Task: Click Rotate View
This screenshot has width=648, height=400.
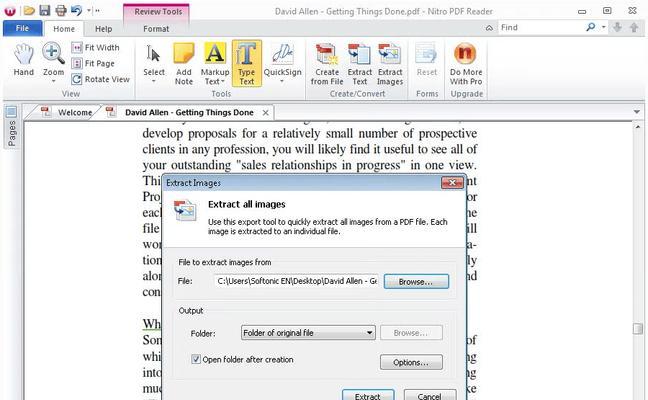Action: coord(100,79)
